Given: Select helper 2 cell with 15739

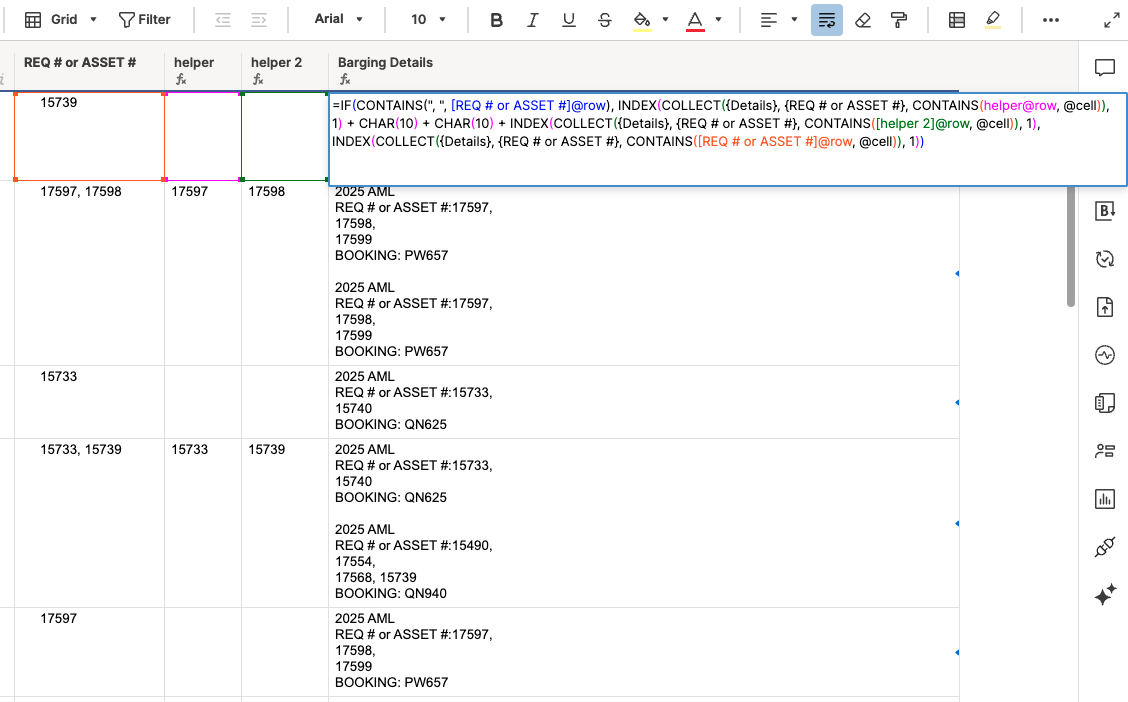Looking at the screenshot, I should [x=285, y=523].
